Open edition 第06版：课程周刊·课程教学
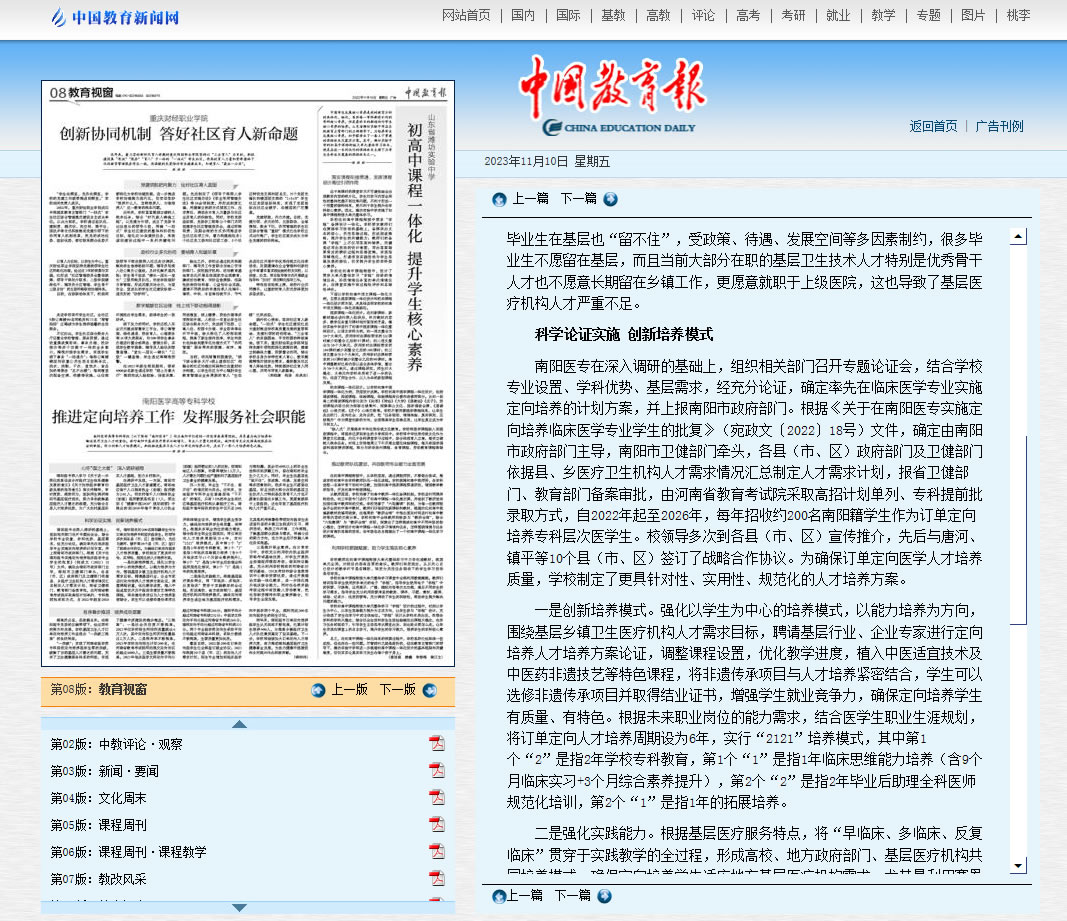1067x921 pixels. coord(129,852)
